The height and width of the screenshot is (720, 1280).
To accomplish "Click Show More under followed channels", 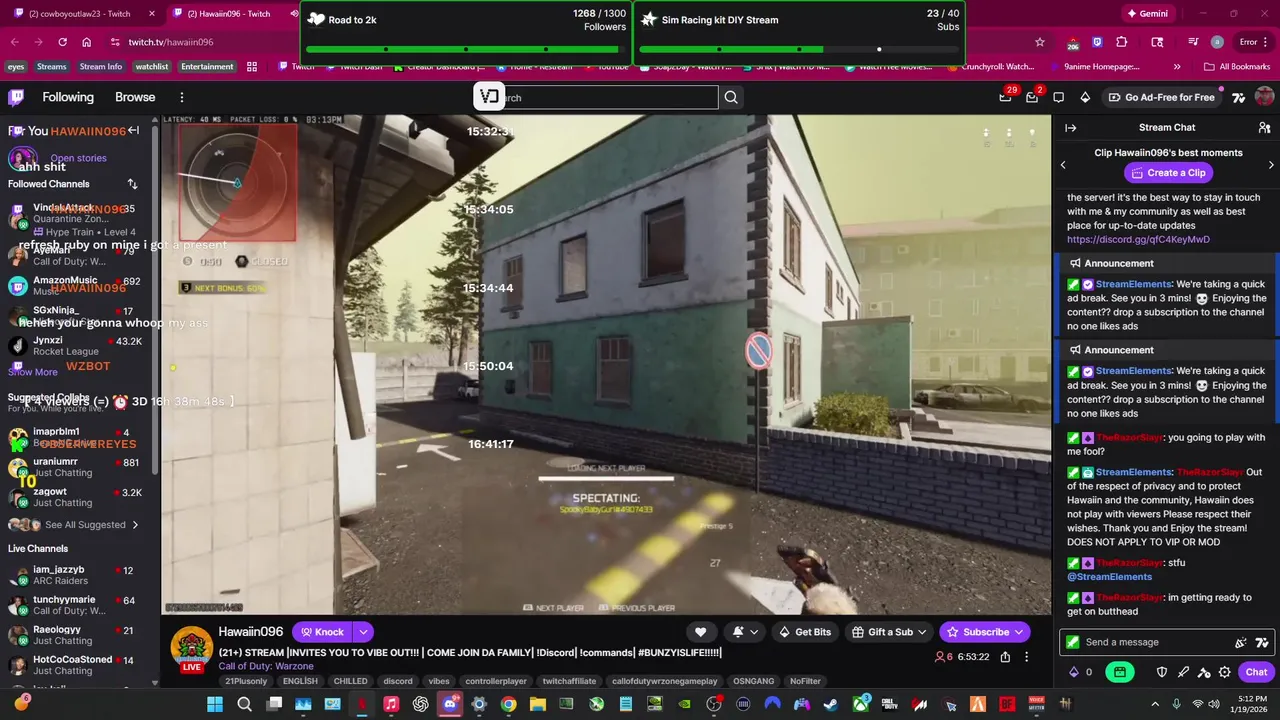I will 33,372.
